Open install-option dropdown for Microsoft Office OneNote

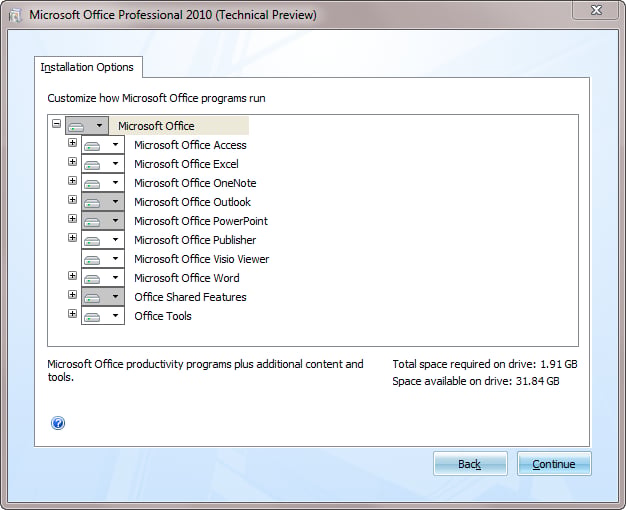103,183
